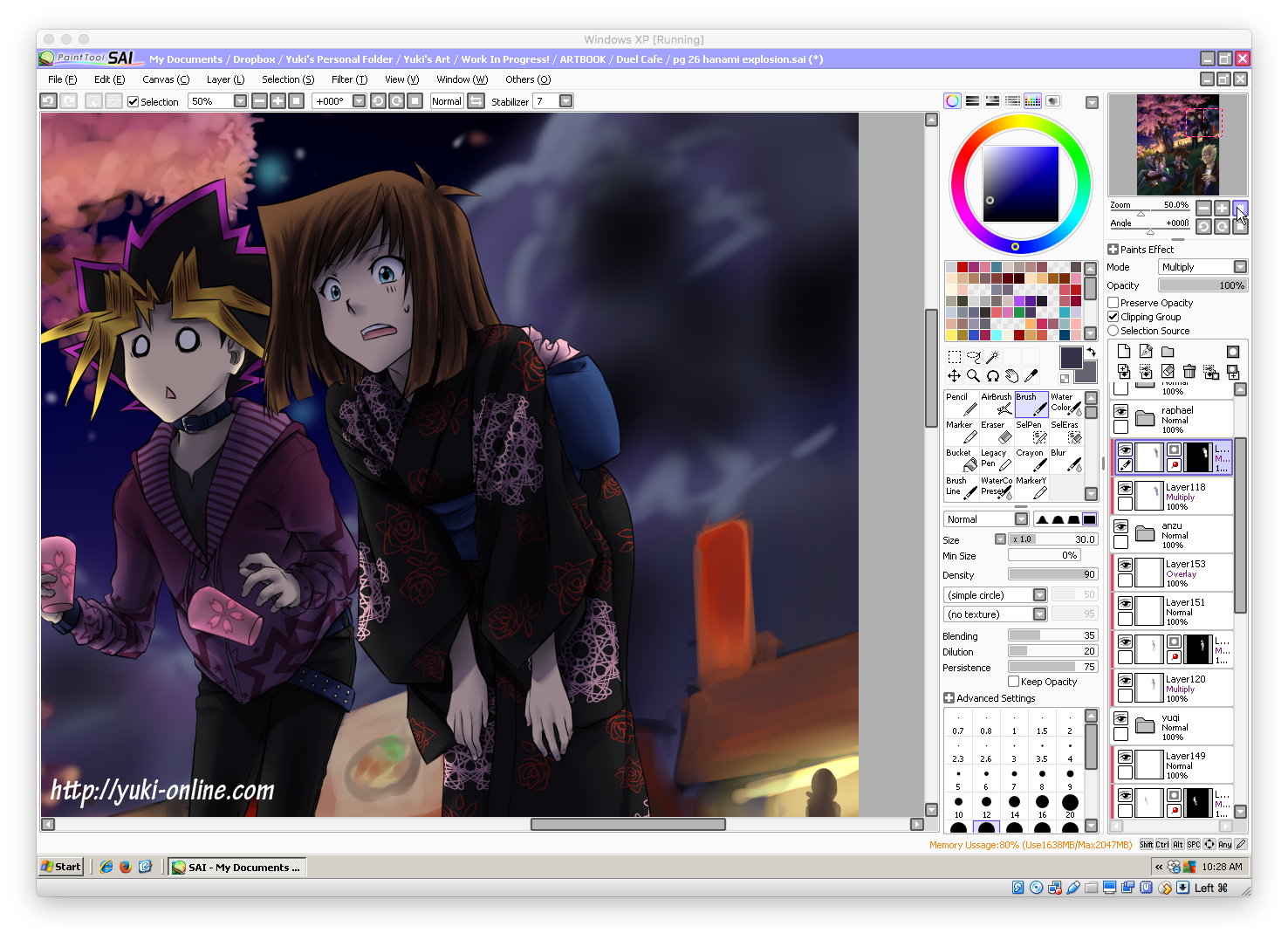This screenshot has width=1288, height=940.
Task: Select the AirBrush tool
Action: [997, 404]
